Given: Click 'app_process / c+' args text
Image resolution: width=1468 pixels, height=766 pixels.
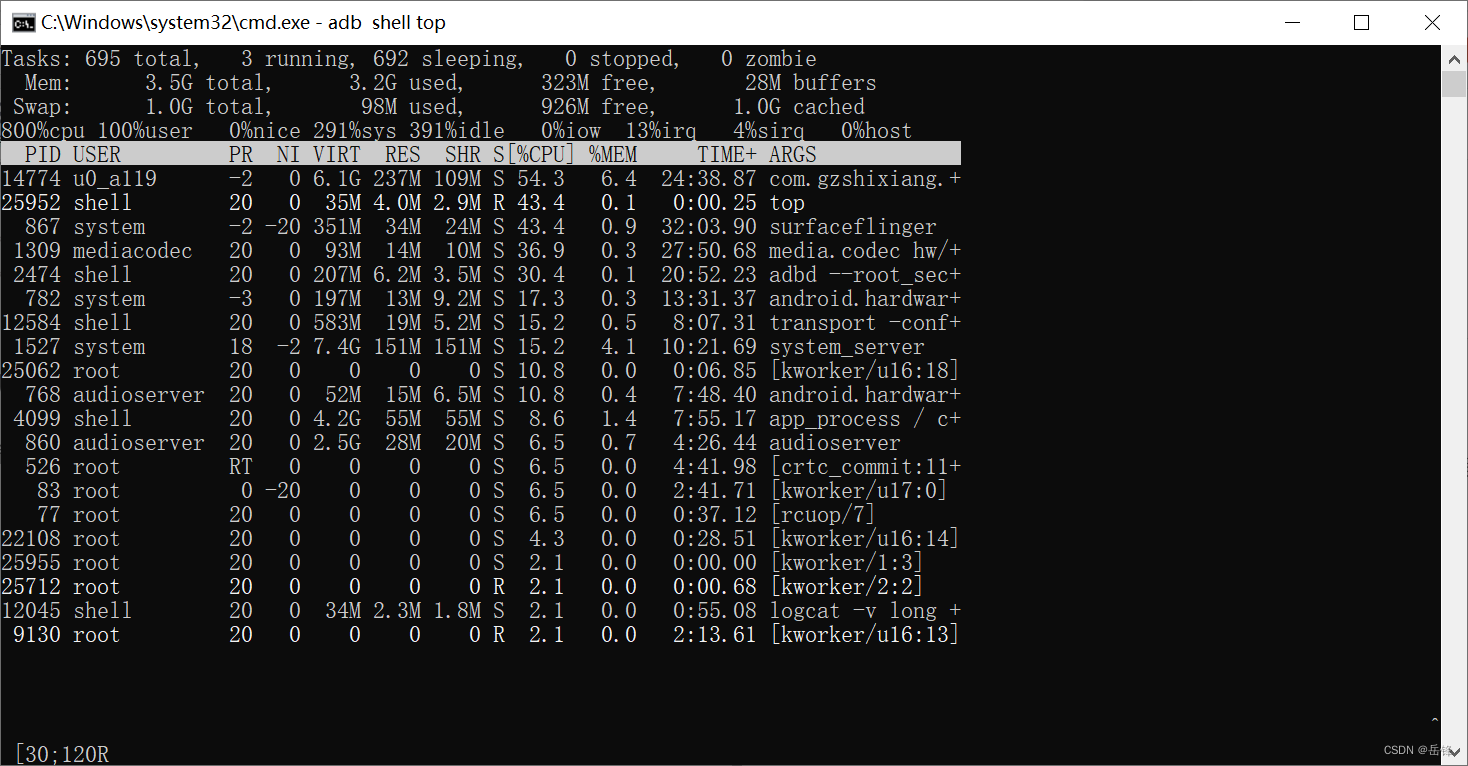Looking at the screenshot, I should pos(865,419).
